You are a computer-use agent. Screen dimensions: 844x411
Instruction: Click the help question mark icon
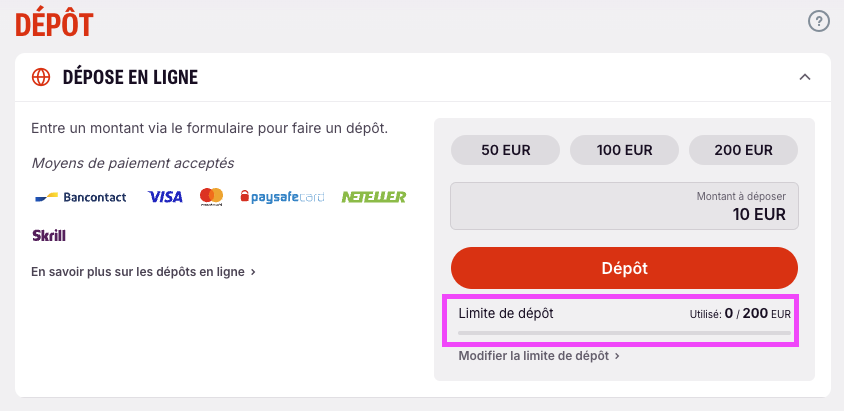pyautogui.click(x=819, y=21)
